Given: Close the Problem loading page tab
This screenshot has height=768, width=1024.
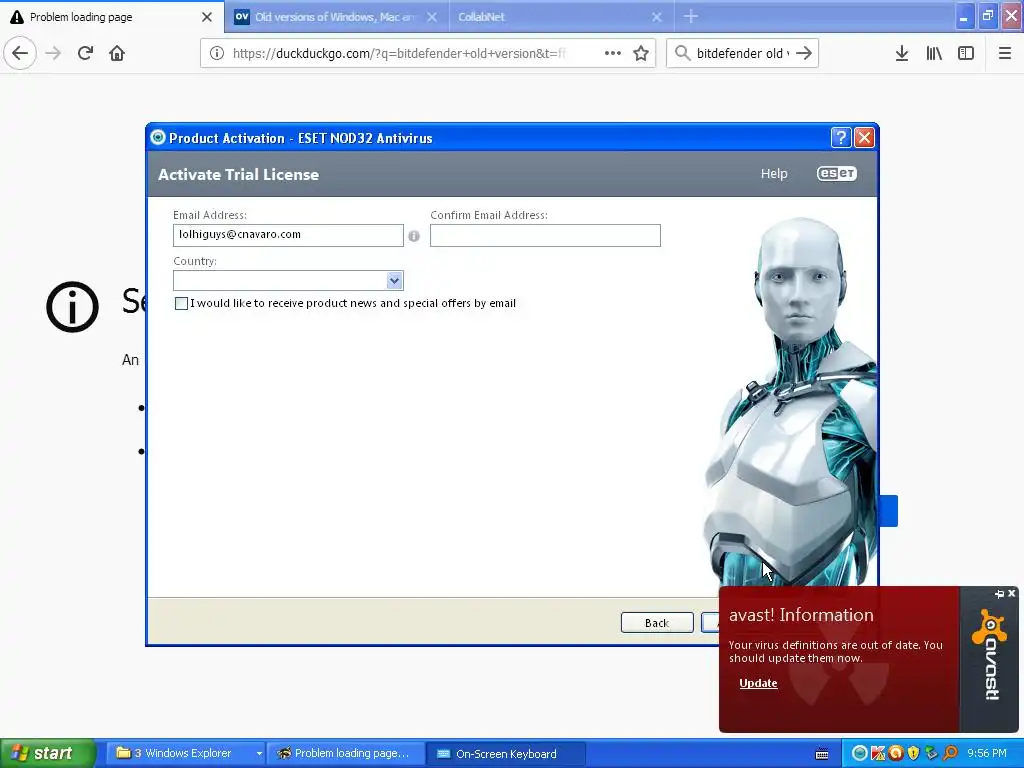Looking at the screenshot, I should tap(207, 17).
